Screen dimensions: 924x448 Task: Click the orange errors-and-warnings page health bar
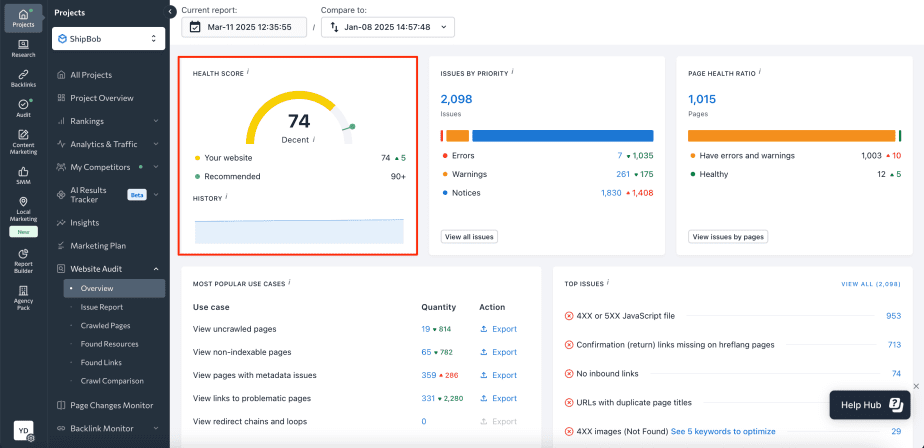(x=791, y=136)
